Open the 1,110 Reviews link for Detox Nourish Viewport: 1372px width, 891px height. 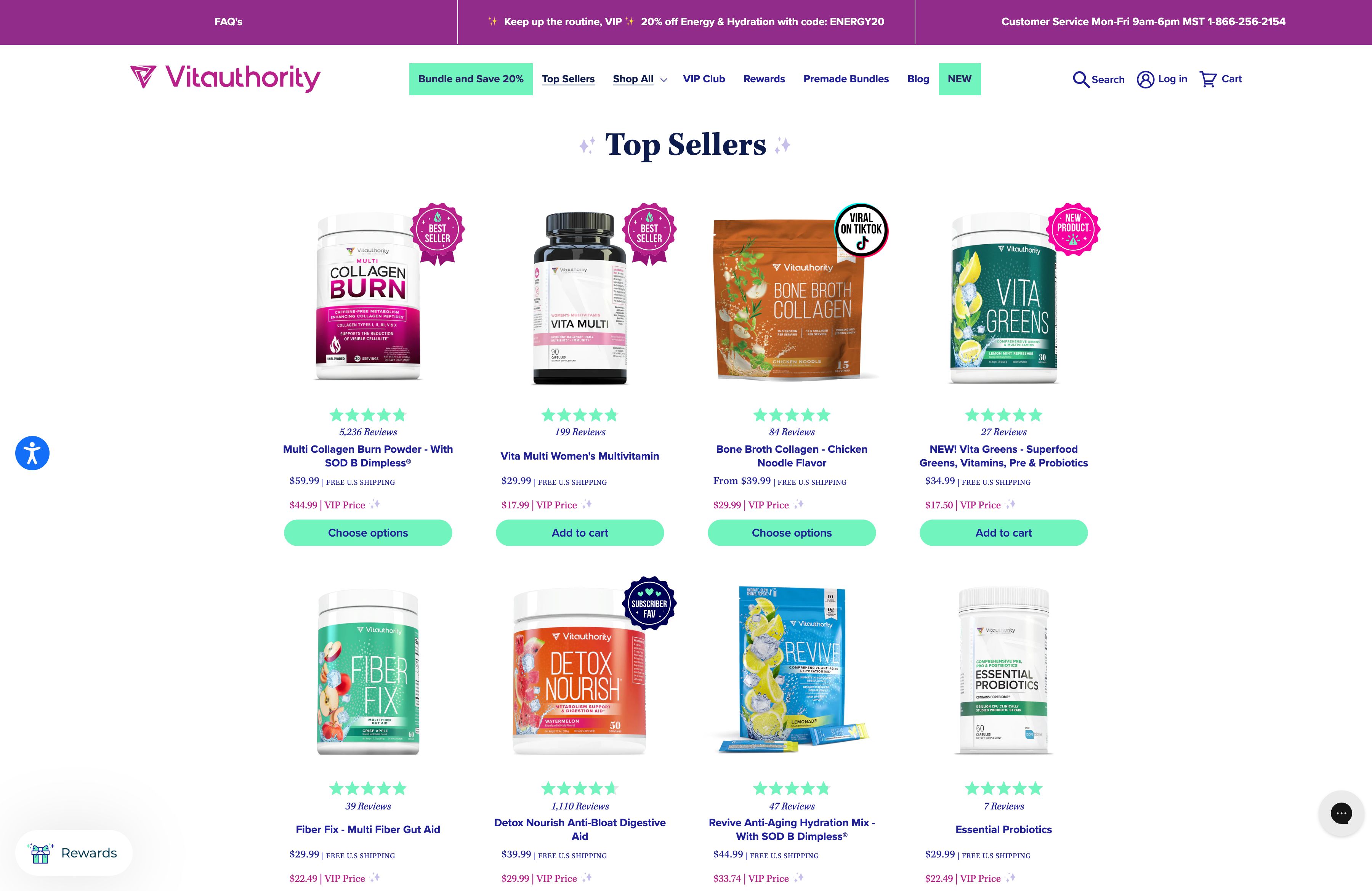pyautogui.click(x=580, y=806)
